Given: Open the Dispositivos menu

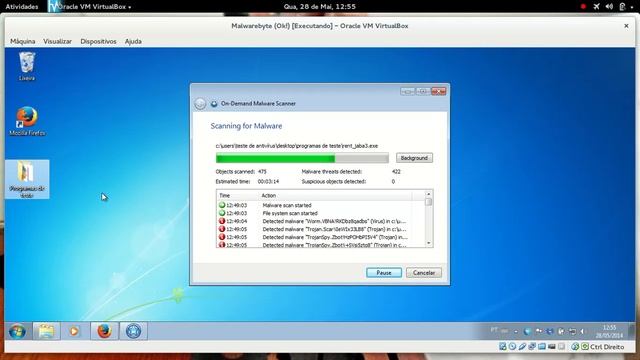Looking at the screenshot, I should pos(98,41).
